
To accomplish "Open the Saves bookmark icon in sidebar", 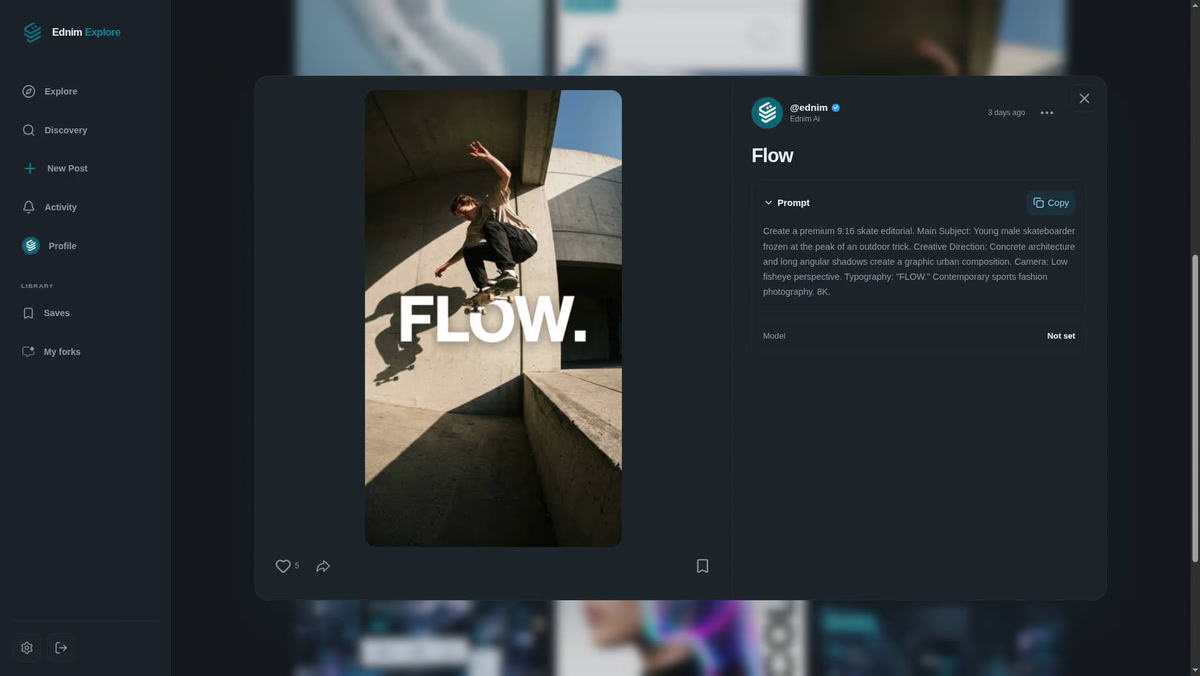I will 28,313.
